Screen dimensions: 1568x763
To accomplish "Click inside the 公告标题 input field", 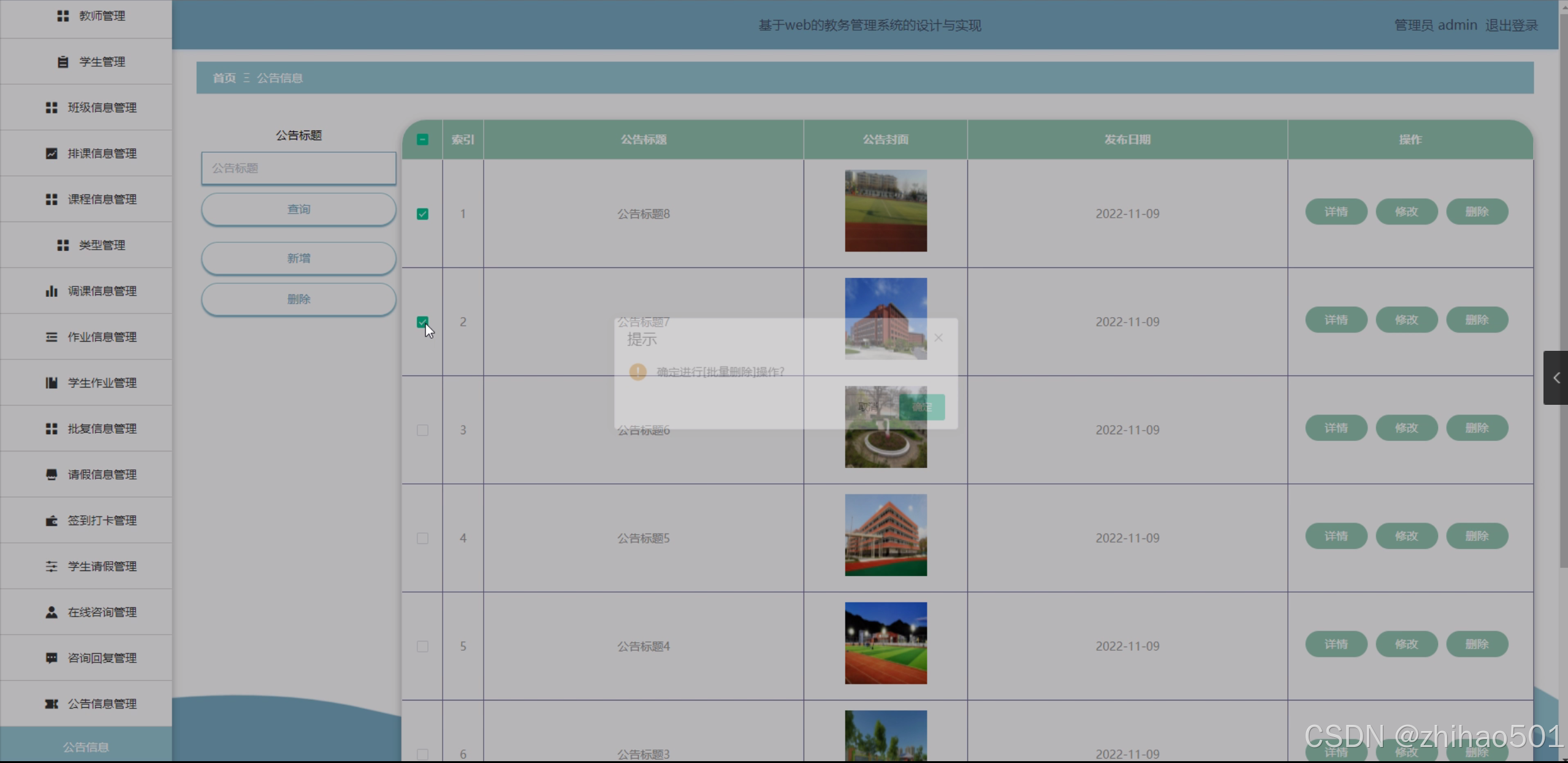I will (298, 168).
